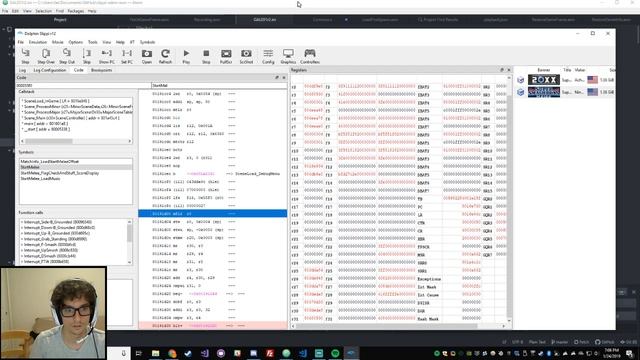Select the 20XX game banner entry
The height and width of the screenshot is (360, 640).
tap(543, 80)
